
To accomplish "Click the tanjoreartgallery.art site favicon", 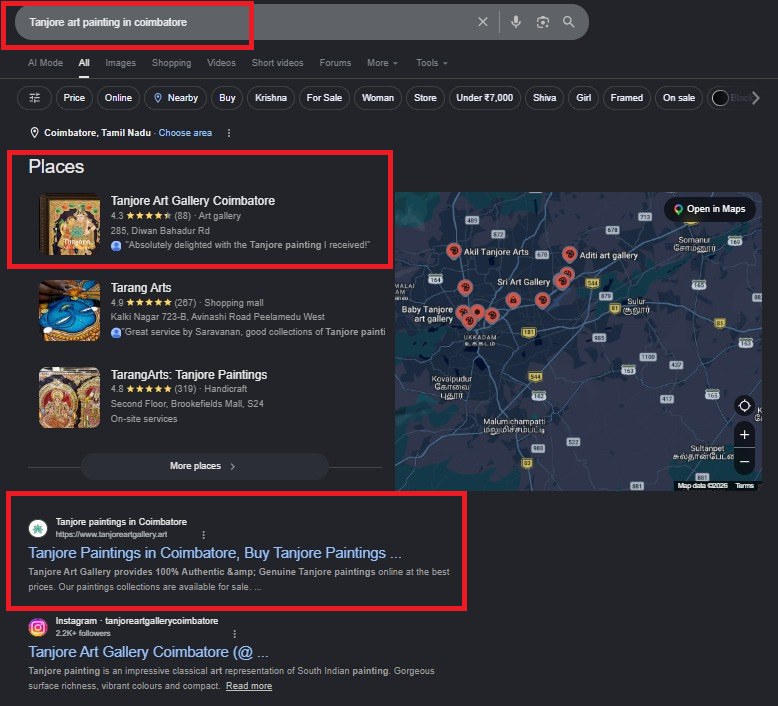I will pyautogui.click(x=38, y=528).
